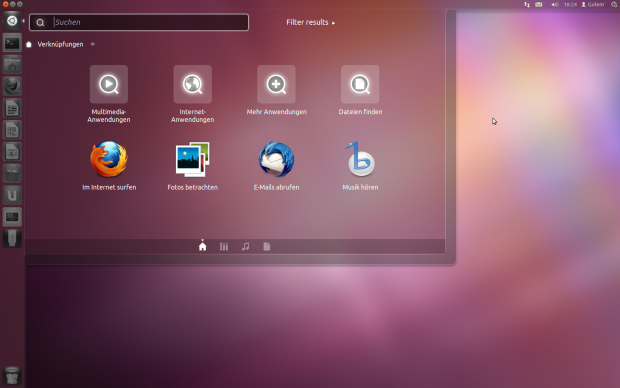Open LibreOffice Calc from the launcher

12,130
